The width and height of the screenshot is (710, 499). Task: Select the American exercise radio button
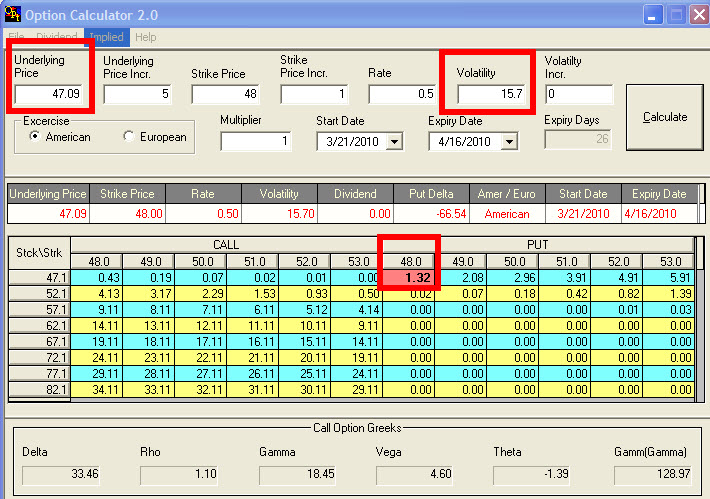point(36,137)
